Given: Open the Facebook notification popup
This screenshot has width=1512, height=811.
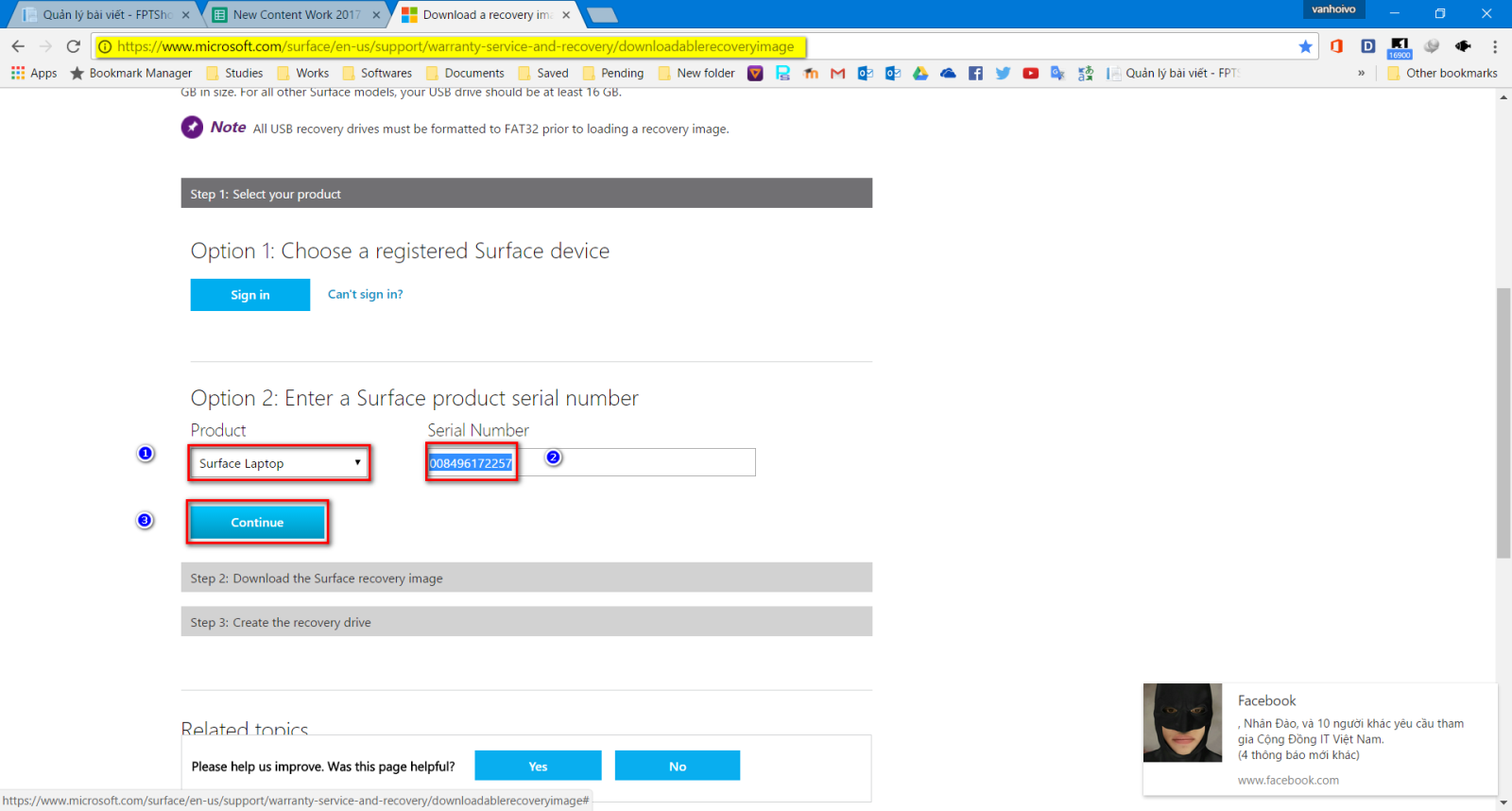Looking at the screenshot, I should 1320,739.
